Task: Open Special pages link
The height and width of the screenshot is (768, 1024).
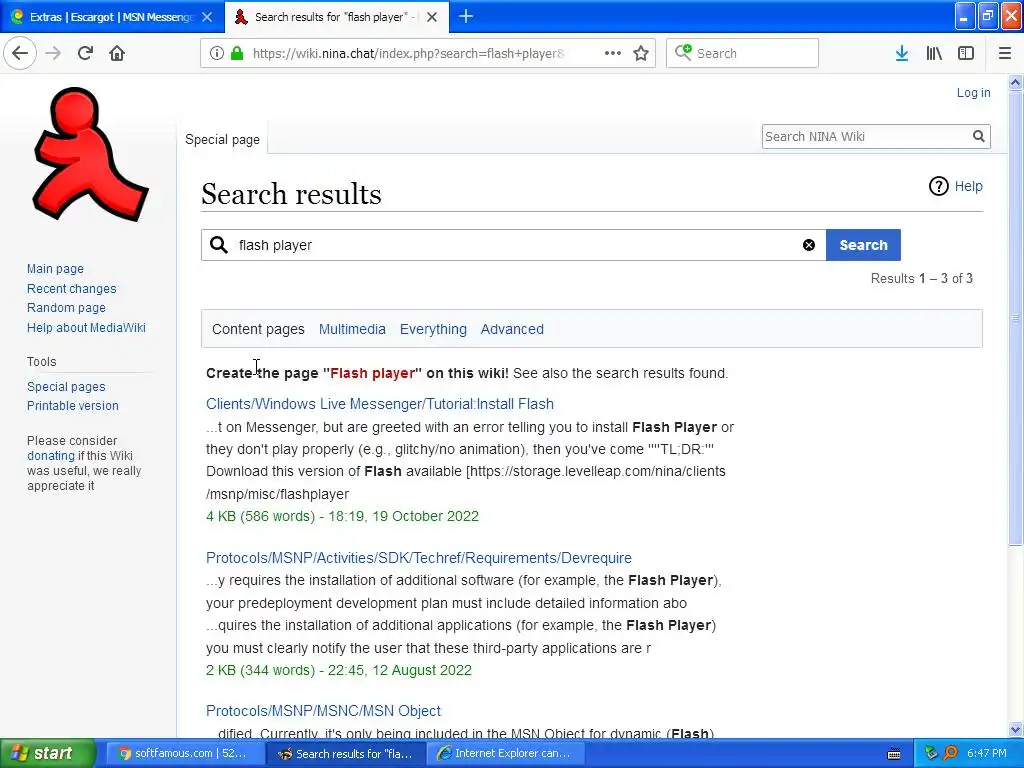Action: pyautogui.click(x=66, y=387)
